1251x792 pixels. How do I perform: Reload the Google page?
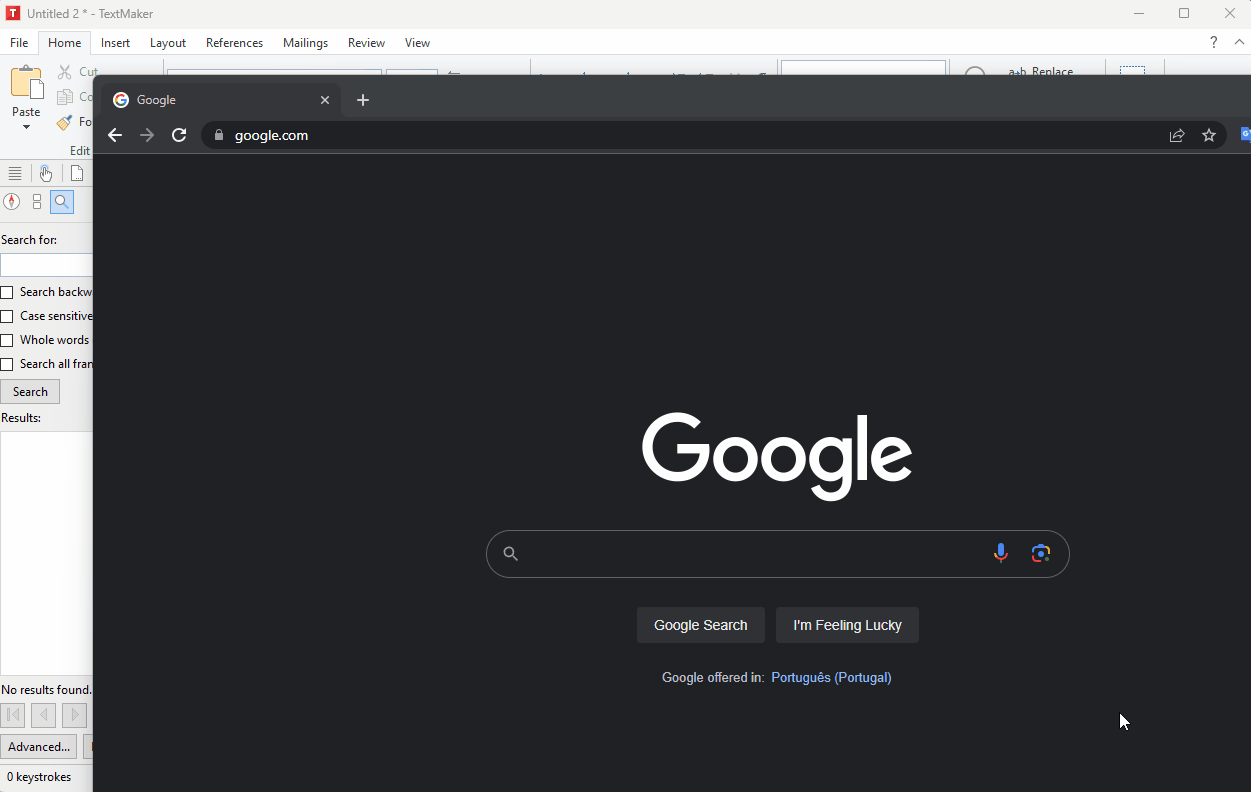coord(179,135)
